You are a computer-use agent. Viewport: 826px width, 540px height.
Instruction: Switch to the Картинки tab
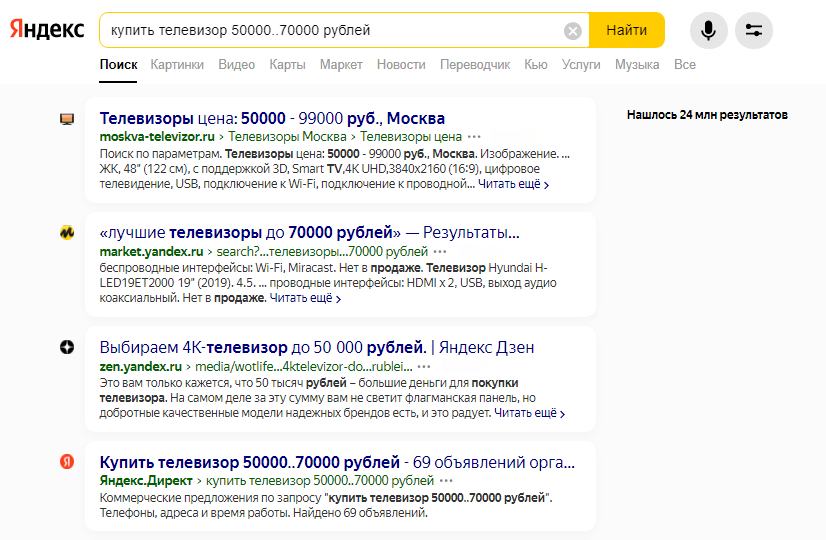pos(177,65)
